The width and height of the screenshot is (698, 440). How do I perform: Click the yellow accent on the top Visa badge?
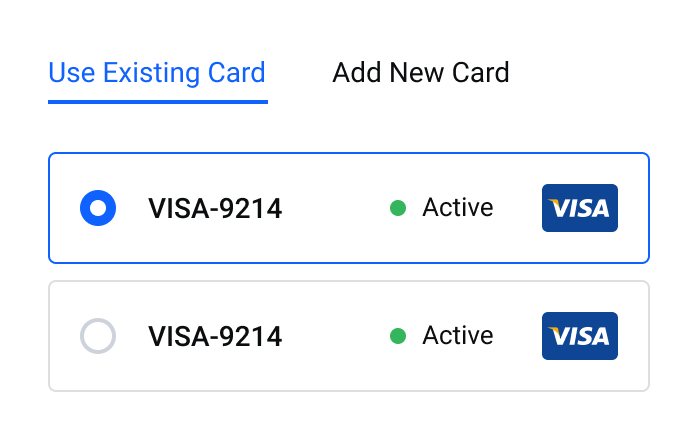click(x=556, y=203)
